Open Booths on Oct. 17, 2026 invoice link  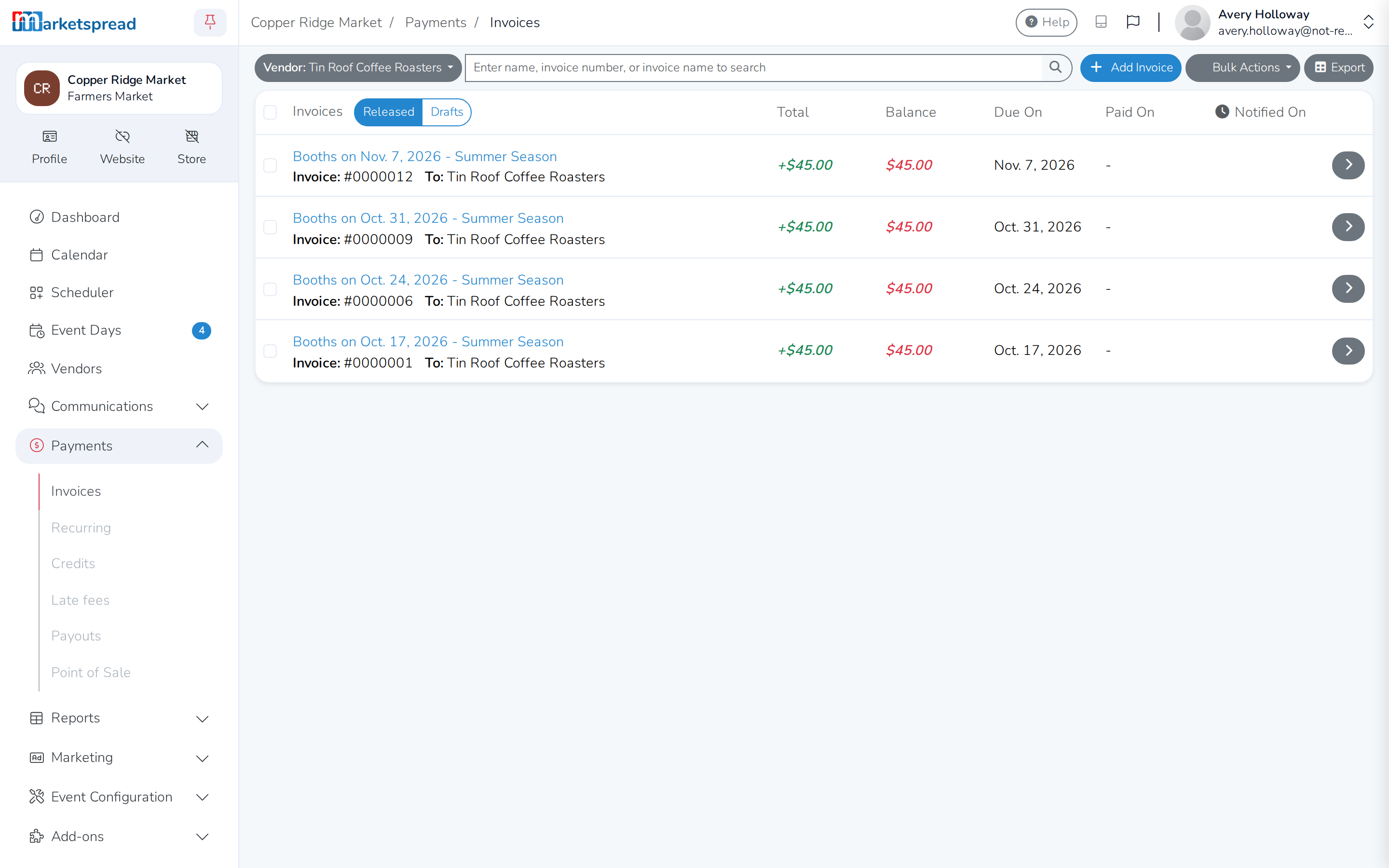[x=428, y=341]
